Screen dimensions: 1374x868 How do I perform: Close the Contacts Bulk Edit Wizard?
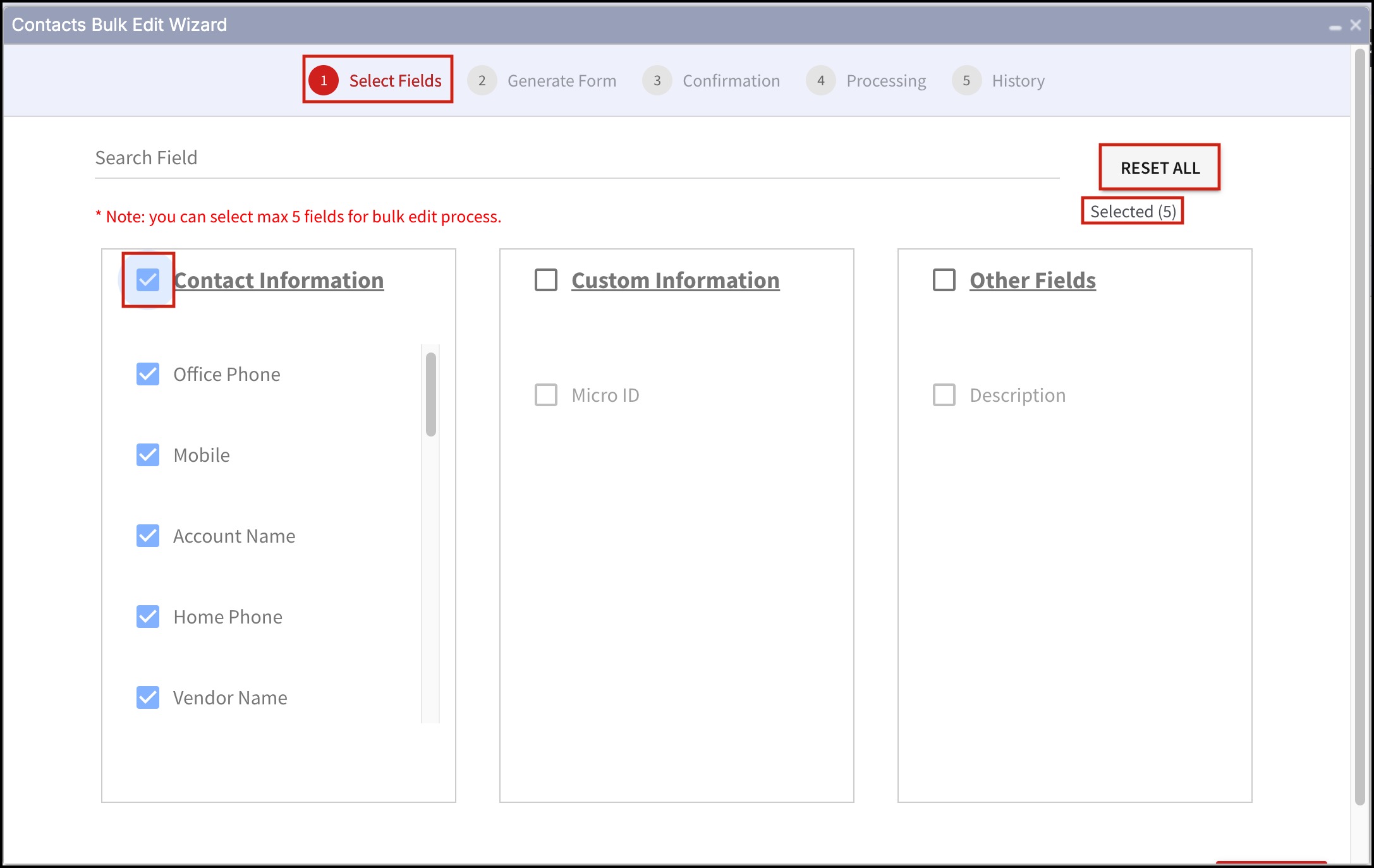1356,25
